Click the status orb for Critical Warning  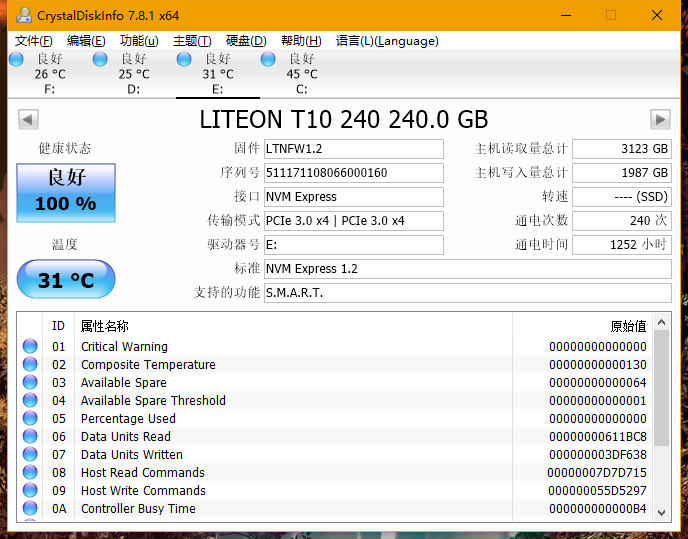click(30, 346)
